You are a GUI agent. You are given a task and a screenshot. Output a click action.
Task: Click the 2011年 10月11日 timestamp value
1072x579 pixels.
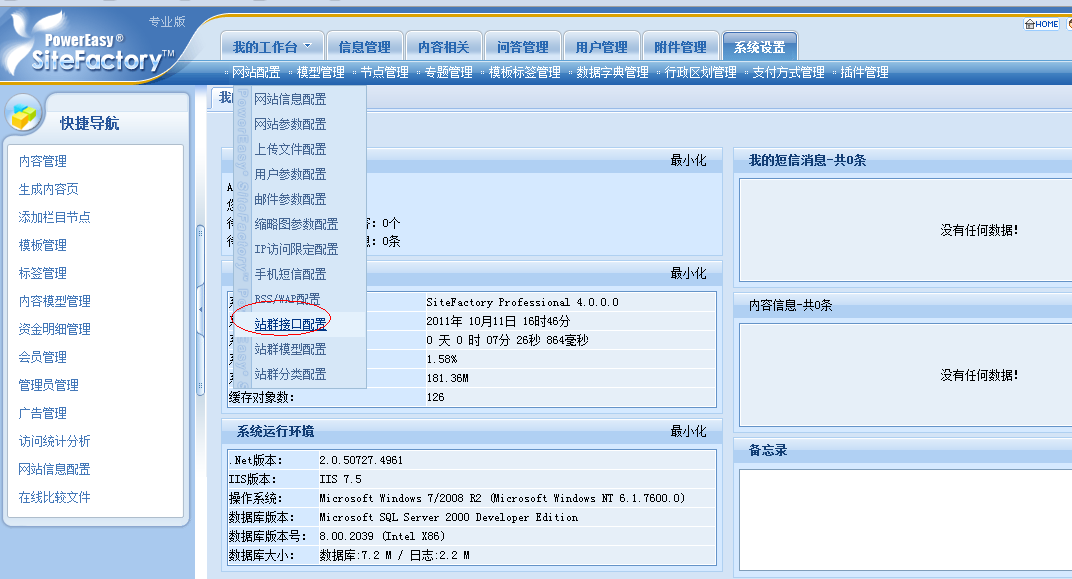498,321
